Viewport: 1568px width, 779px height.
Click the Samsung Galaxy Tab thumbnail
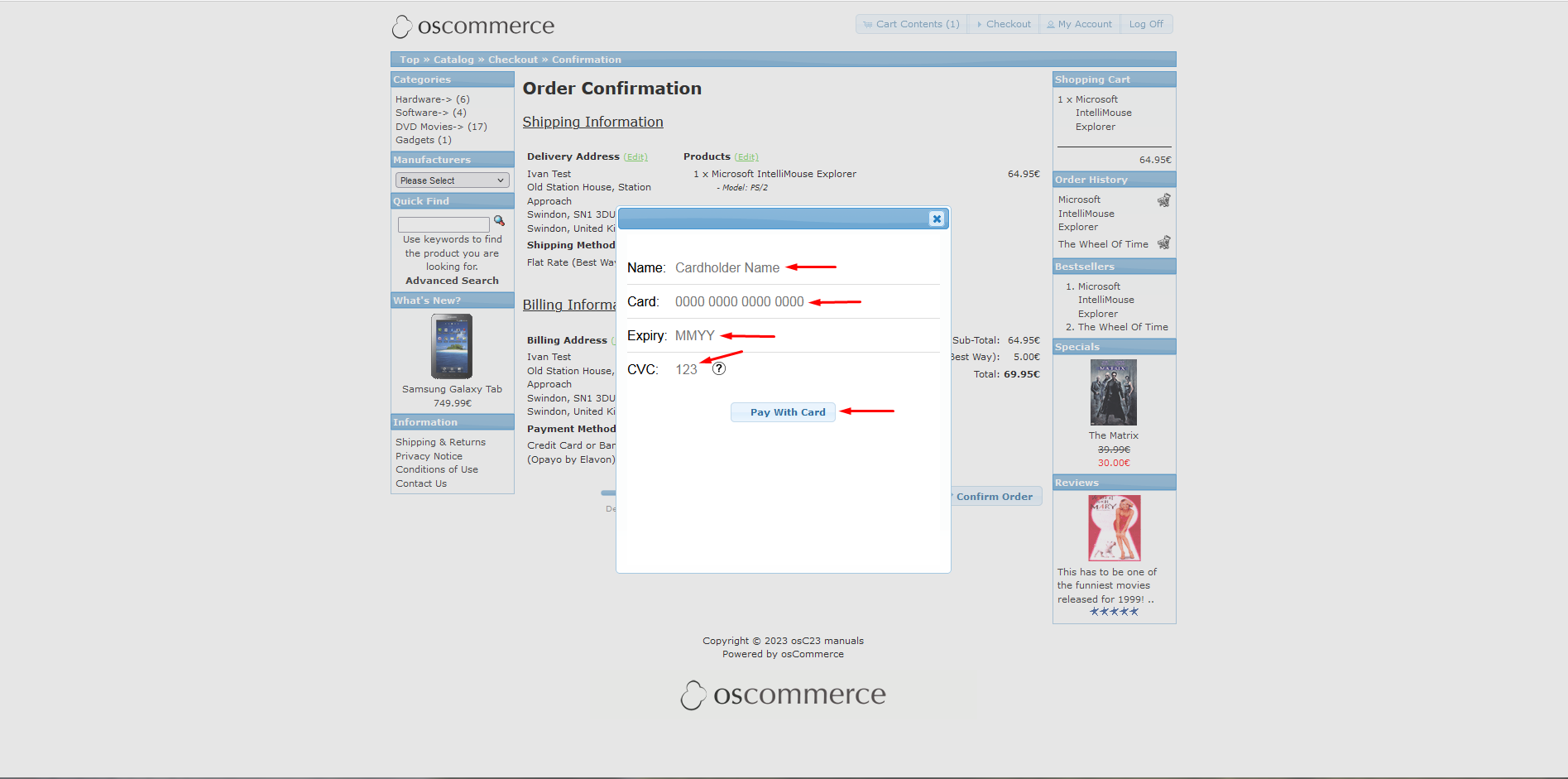[x=452, y=346]
